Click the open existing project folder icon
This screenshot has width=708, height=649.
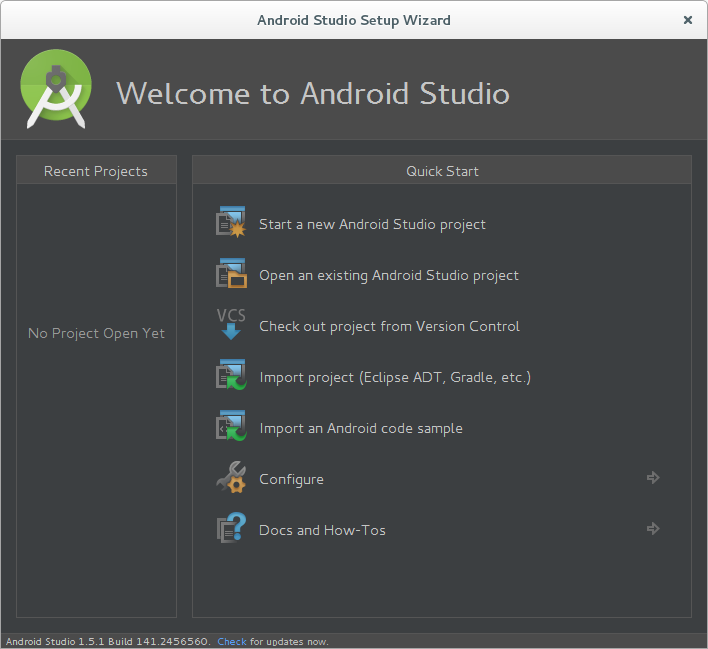click(231, 273)
